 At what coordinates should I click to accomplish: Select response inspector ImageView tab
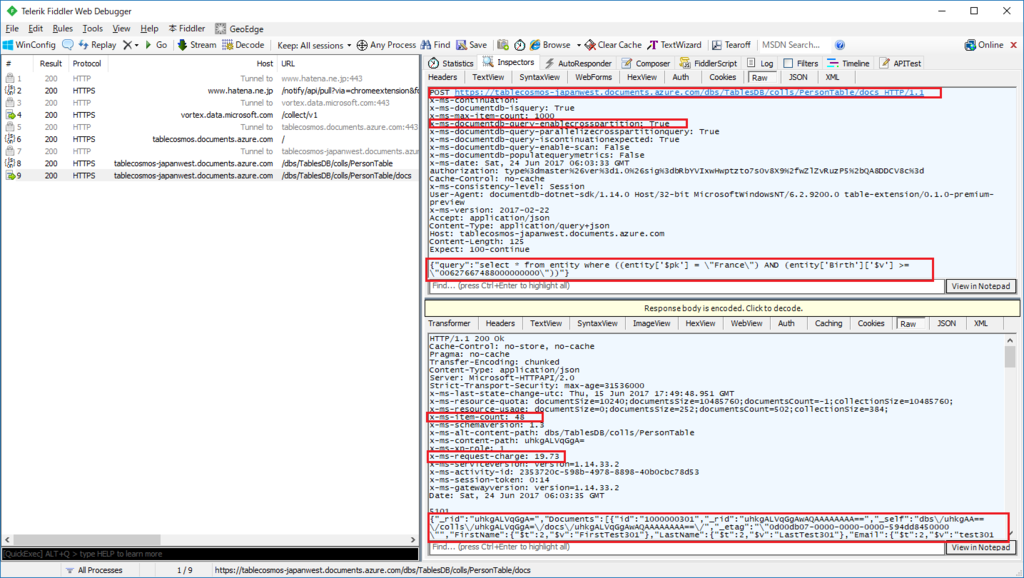(x=651, y=323)
